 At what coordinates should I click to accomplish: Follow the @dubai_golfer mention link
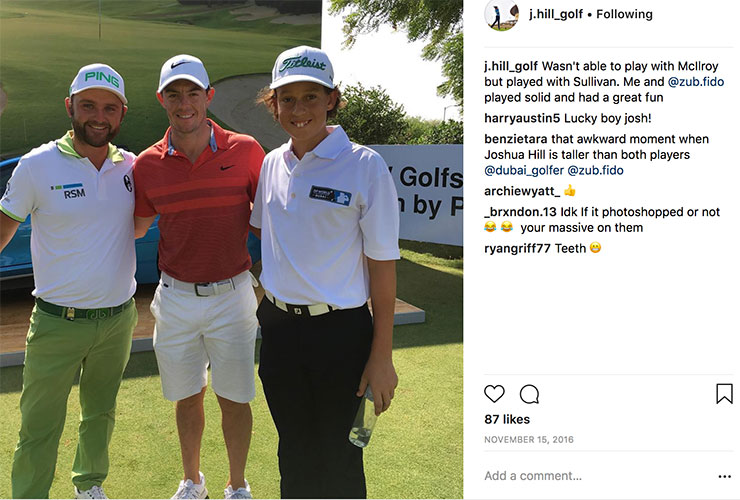tap(524, 170)
